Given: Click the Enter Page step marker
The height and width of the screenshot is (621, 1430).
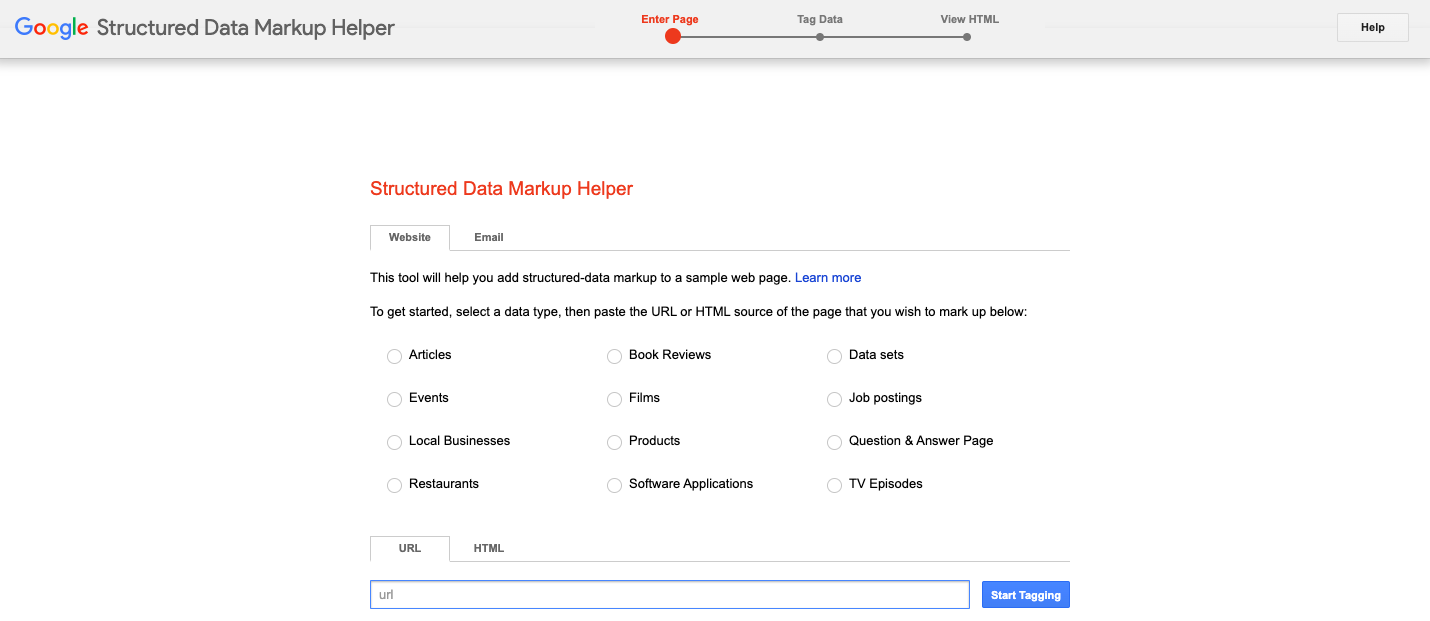Looking at the screenshot, I should pos(672,36).
